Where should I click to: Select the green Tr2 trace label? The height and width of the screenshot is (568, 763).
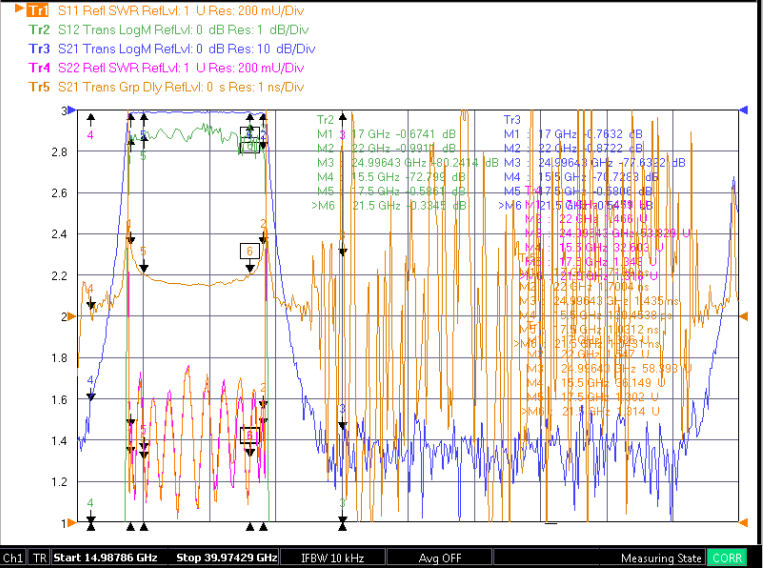[x=39, y=30]
